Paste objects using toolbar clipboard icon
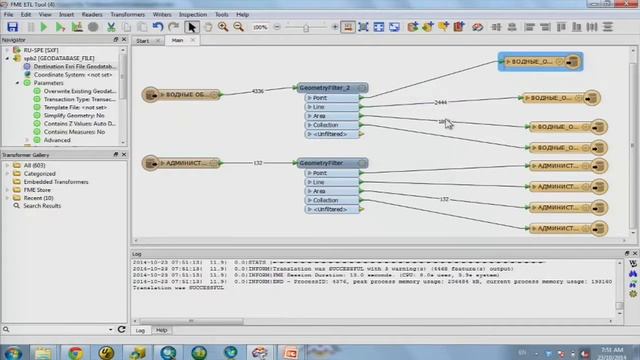Viewport: 640px width, 360px height. (142, 27)
